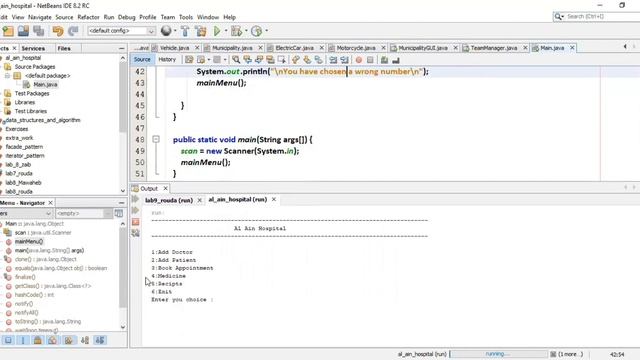Close the al_ain_hospital (run) output tab
Image resolution: width=640 pixels, height=360 pixels.
pos(274,199)
